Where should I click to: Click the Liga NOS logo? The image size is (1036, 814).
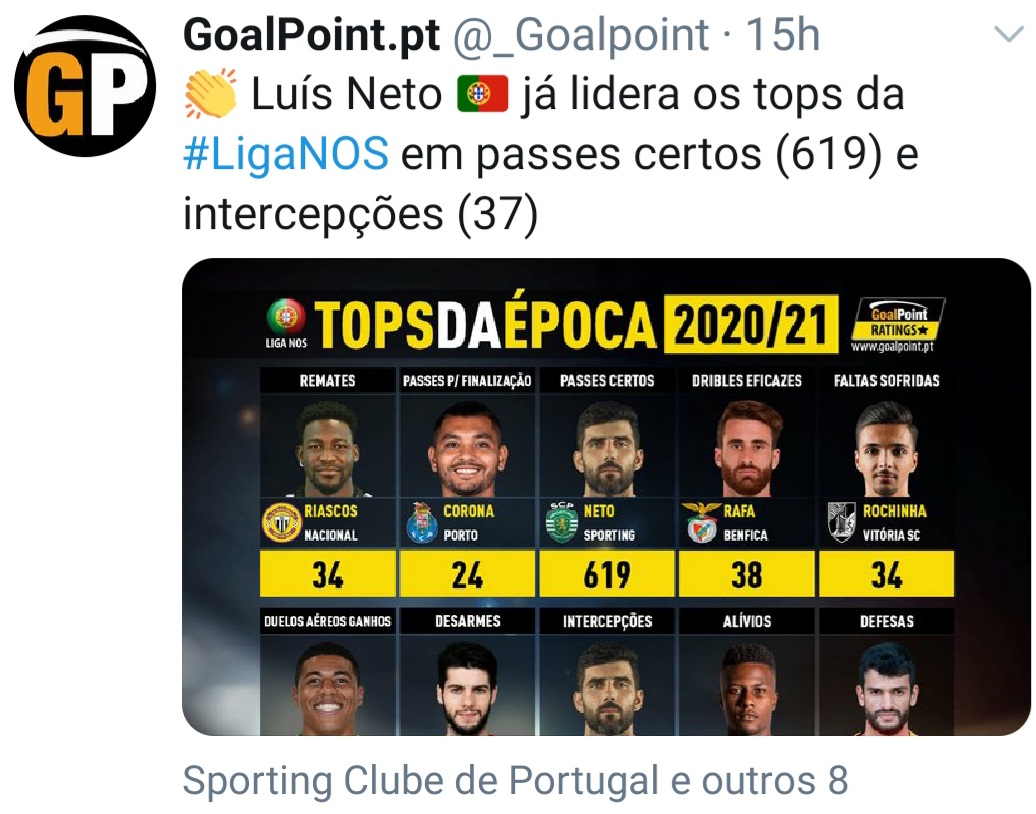286,323
